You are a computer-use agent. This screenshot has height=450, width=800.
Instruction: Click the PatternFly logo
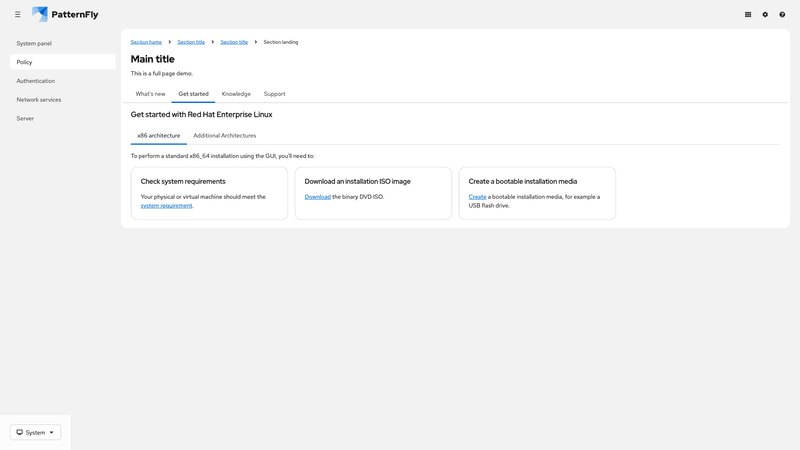tap(65, 15)
